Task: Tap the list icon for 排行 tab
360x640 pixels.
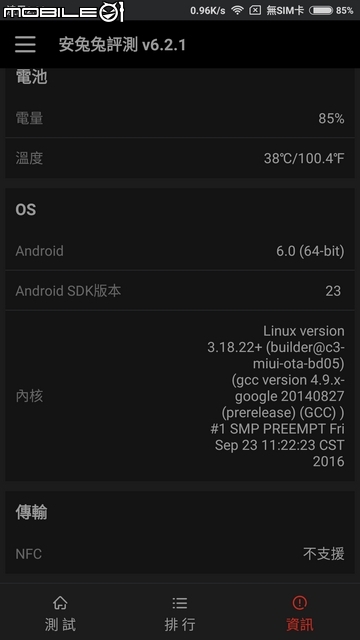Action: [x=180, y=602]
